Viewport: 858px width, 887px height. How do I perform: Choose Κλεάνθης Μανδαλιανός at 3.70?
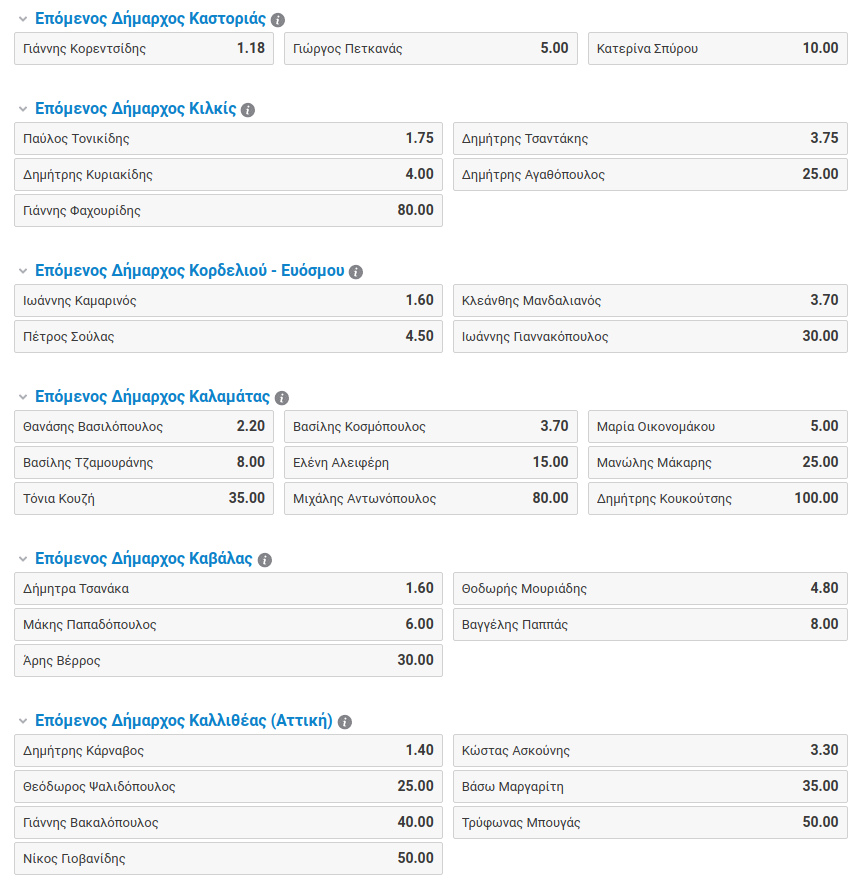[650, 300]
